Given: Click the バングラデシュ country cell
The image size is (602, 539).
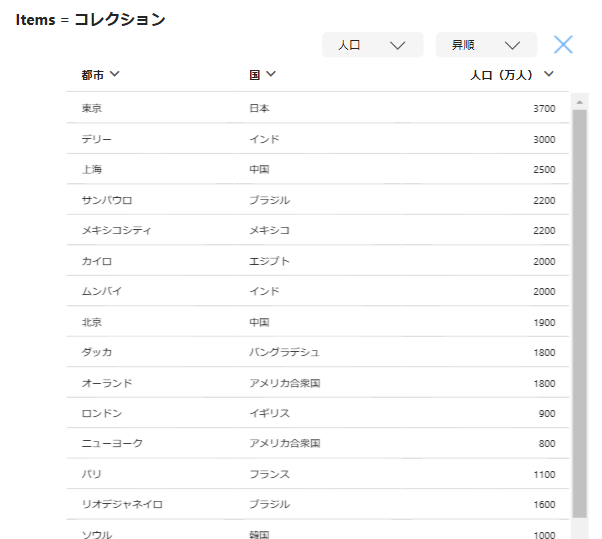Looking at the screenshot, I should pos(284,352).
